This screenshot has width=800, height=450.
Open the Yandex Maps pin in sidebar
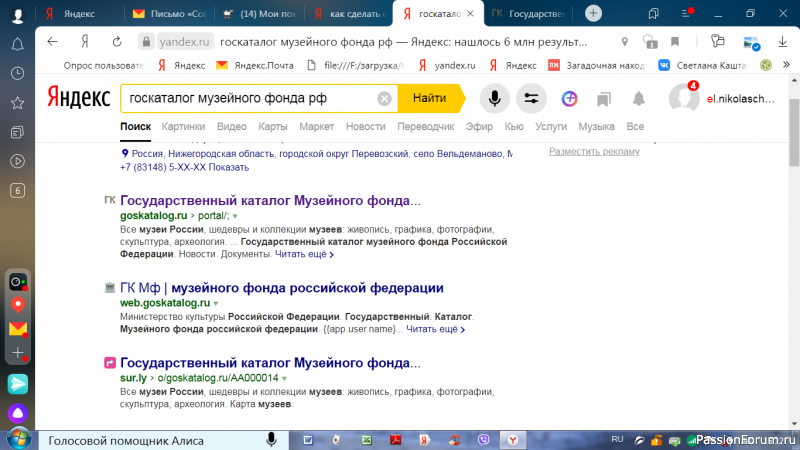coord(18,305)
